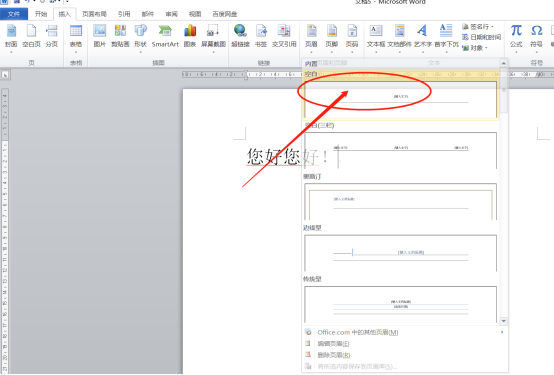Click the header gallery scroll down arrow
554x375 pixels.
pyautogui.click(x=503, y=321)
